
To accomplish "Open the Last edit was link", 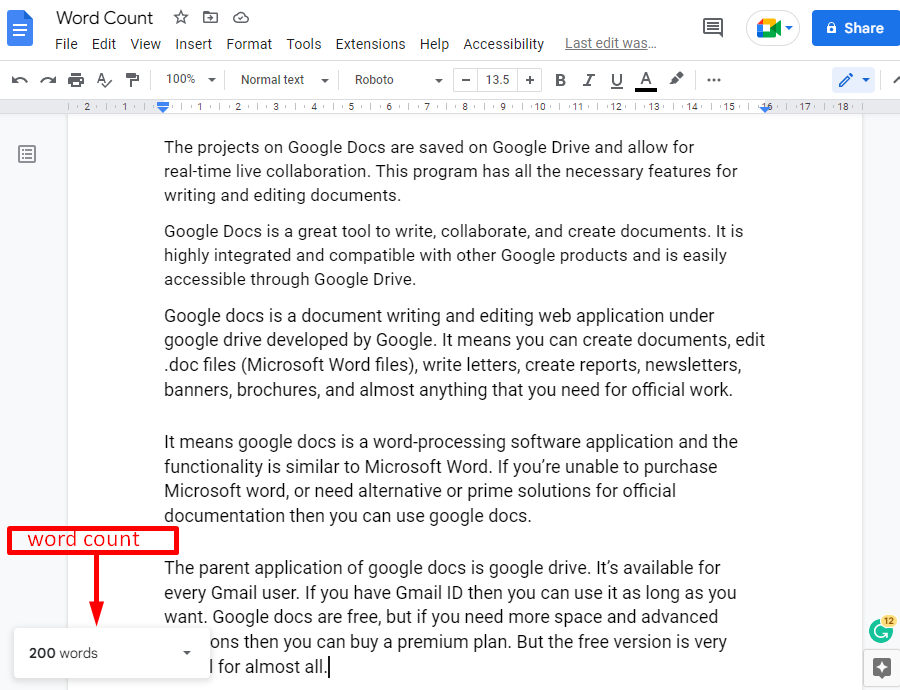I will tap(611, 44).
